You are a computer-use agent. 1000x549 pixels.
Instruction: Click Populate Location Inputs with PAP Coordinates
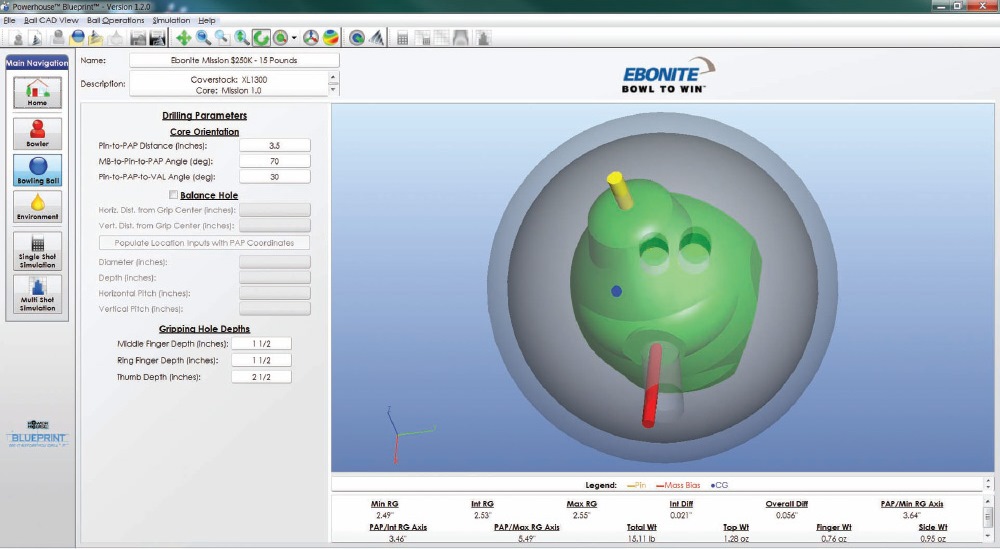[x=204, y=243]
